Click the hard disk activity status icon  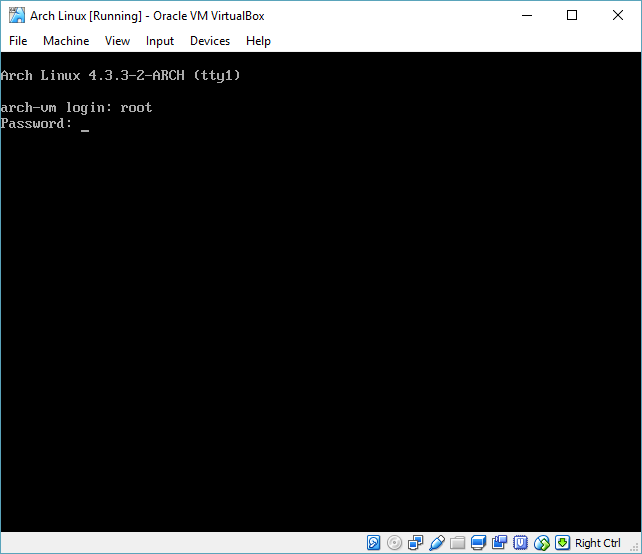click(x=373, y=543)
